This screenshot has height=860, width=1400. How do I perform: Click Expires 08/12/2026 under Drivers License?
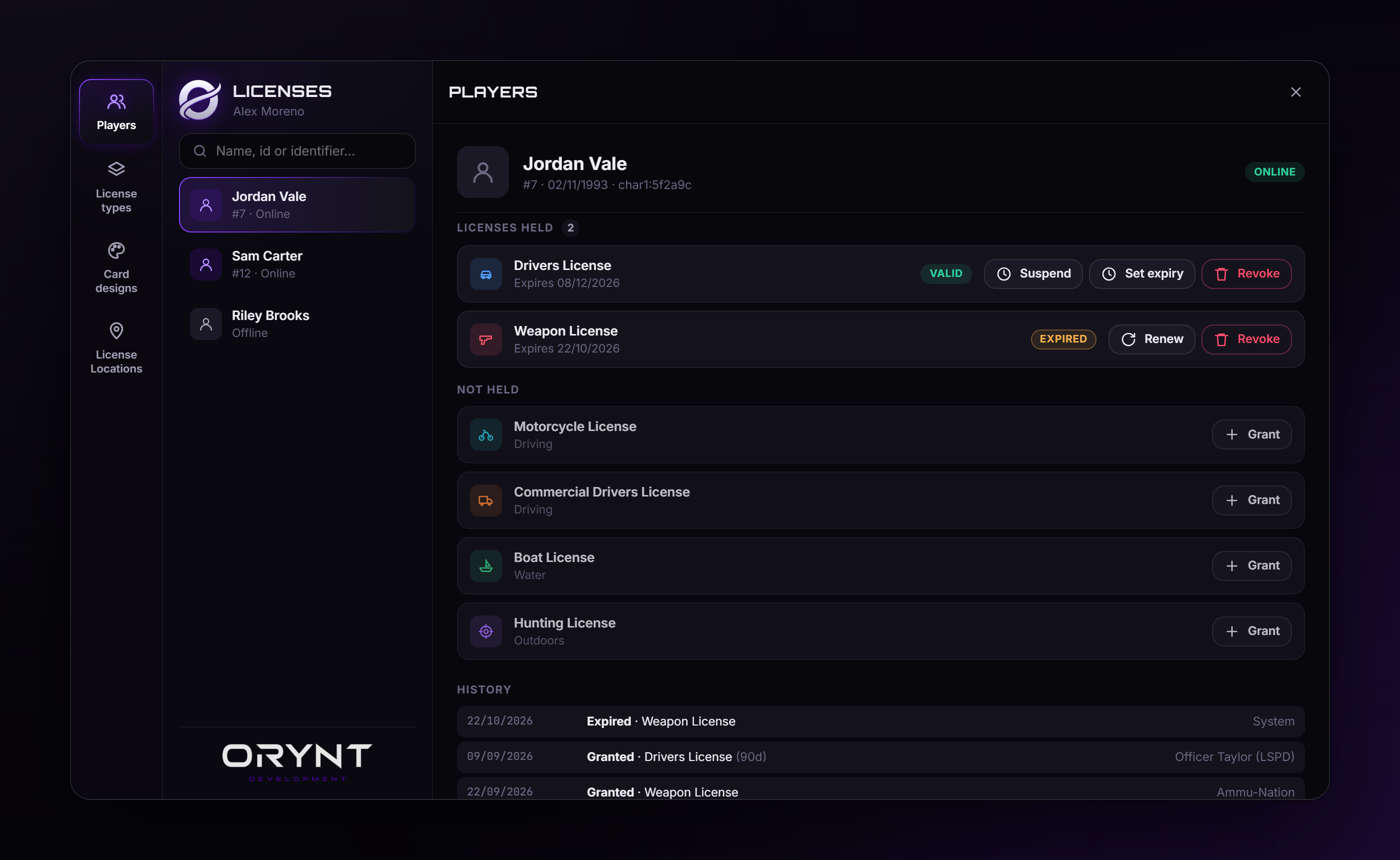566,282
